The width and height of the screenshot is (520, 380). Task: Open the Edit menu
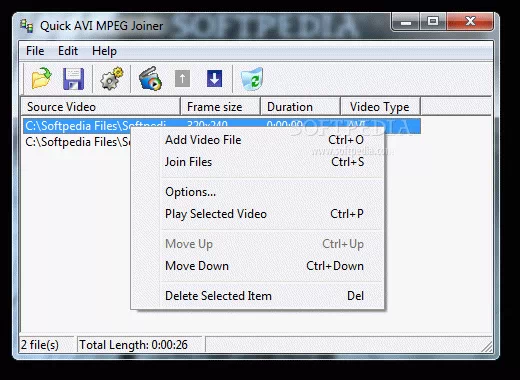click(x=68, y=51)
